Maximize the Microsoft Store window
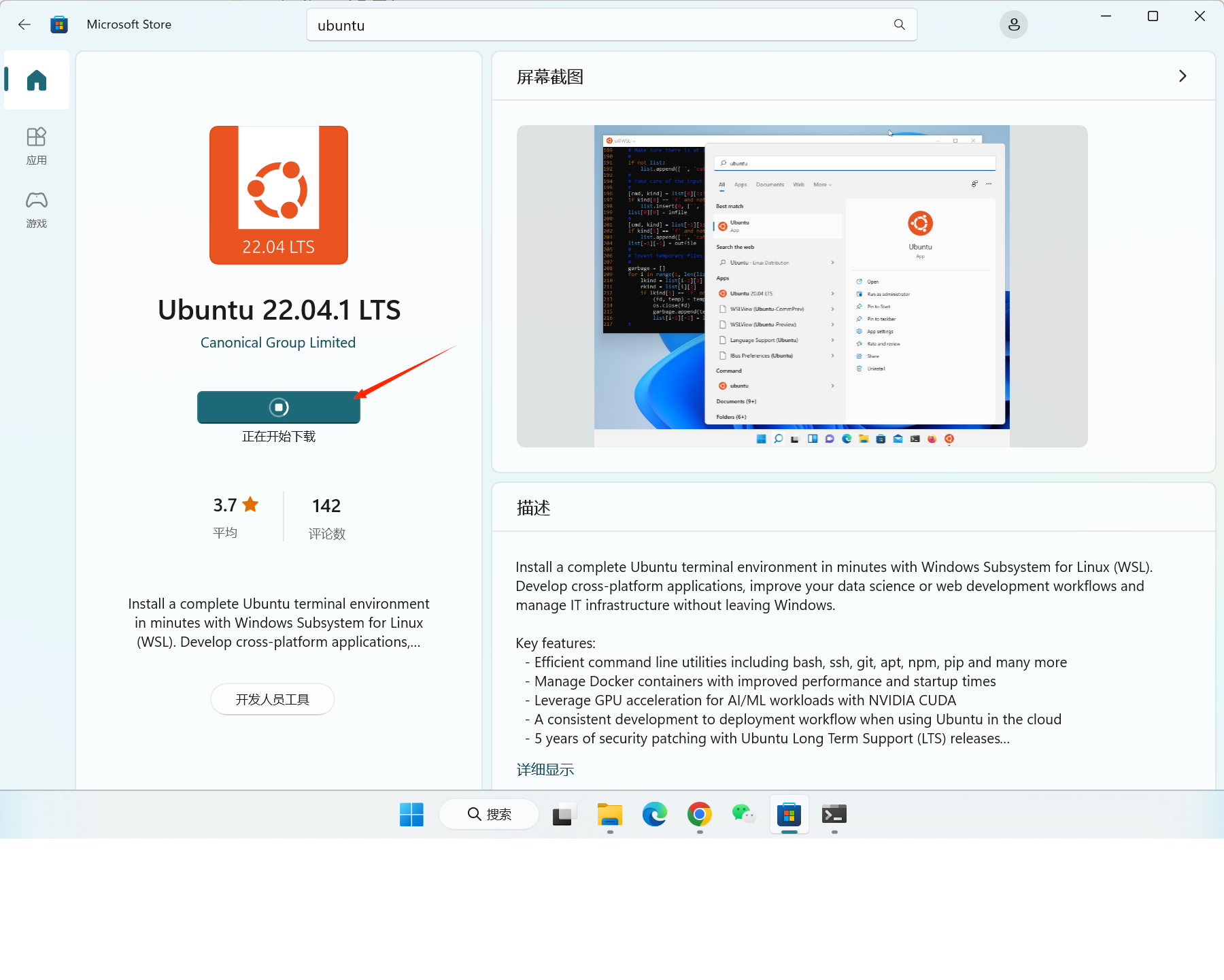Viewport: 1224px width, 980px height. tap(1153, 16)
